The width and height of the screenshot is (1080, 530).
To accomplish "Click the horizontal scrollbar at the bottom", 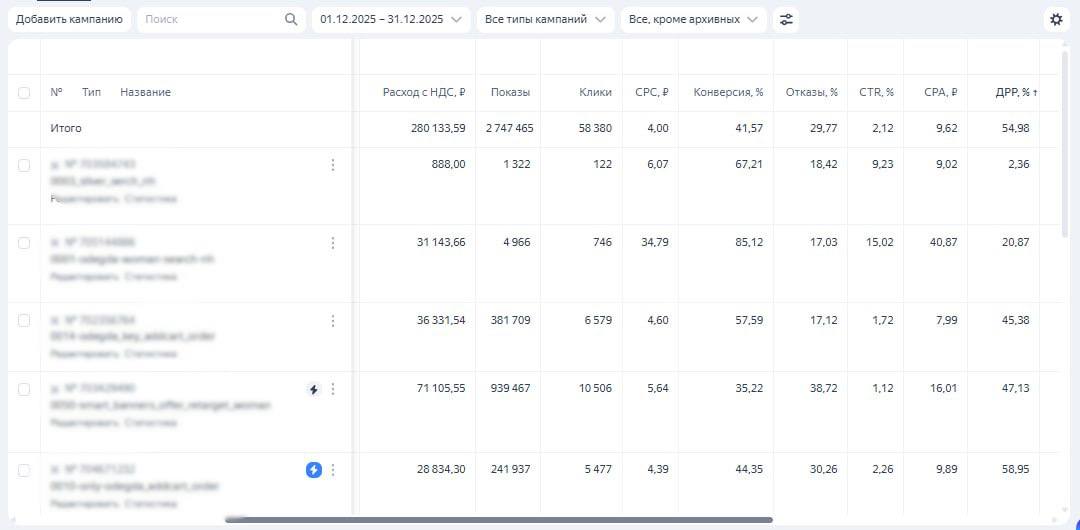I will click(498, 520).
